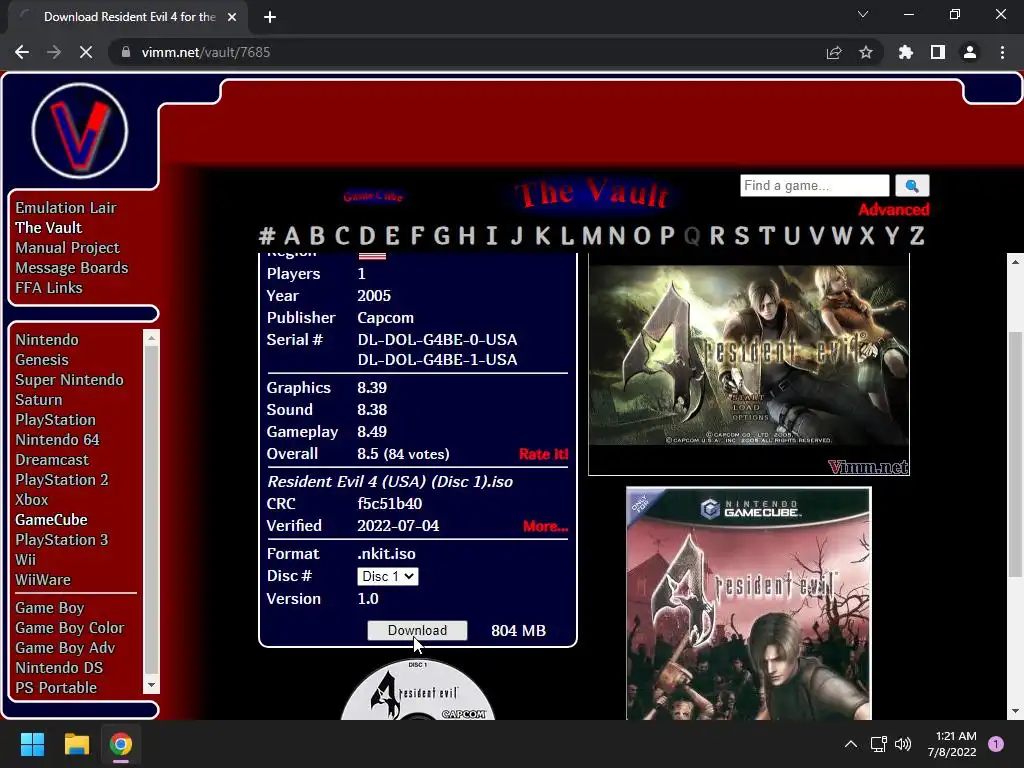The height and width of the screenshot is (768, 1024).
Task: Click the Vimm's Lair V logo
Action: tap(80, 131)
